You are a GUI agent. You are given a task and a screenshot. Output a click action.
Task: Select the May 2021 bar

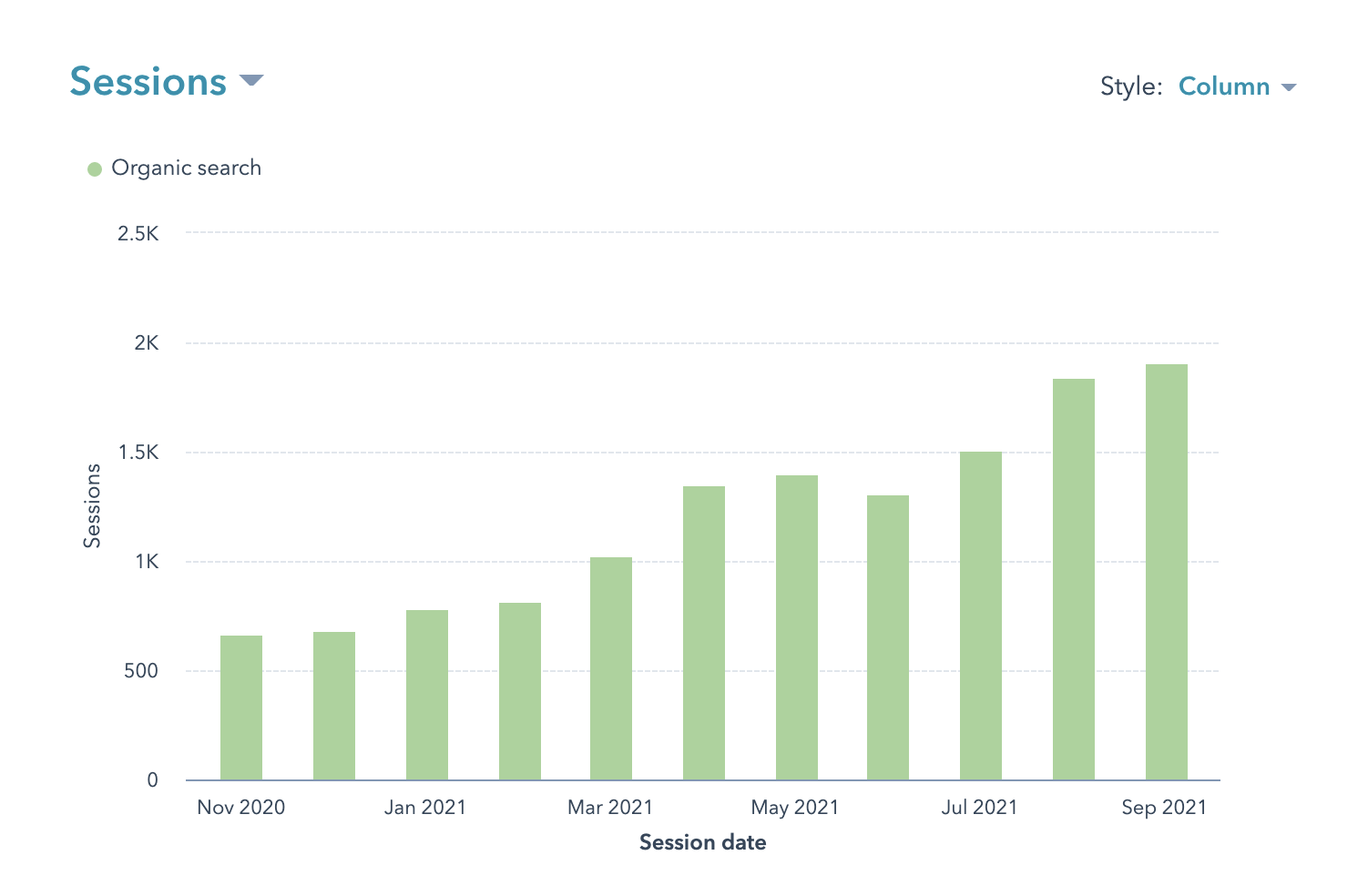pos(797,627)
